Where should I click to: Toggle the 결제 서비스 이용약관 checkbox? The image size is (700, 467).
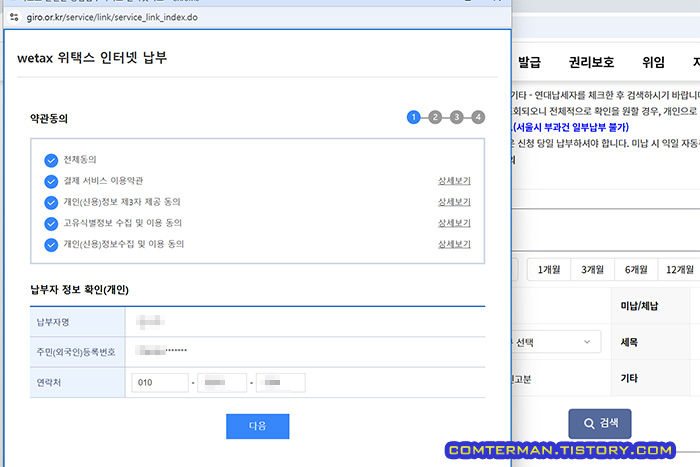51,181
